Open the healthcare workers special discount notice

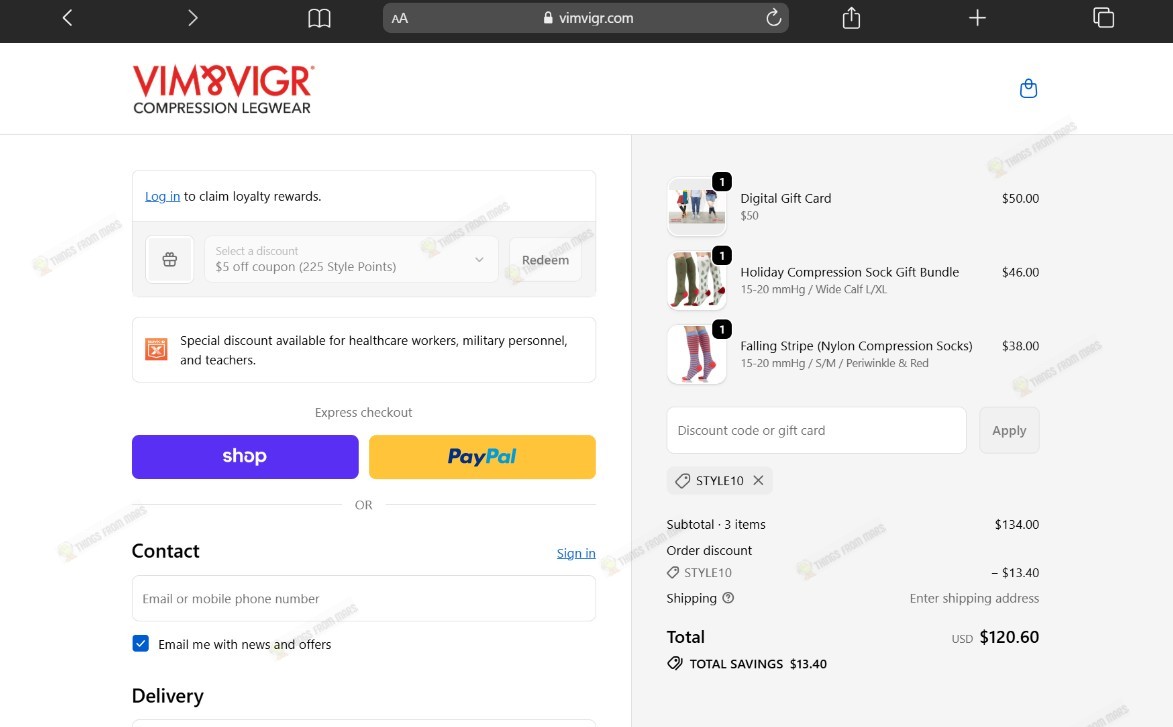[x=364, y=350]
